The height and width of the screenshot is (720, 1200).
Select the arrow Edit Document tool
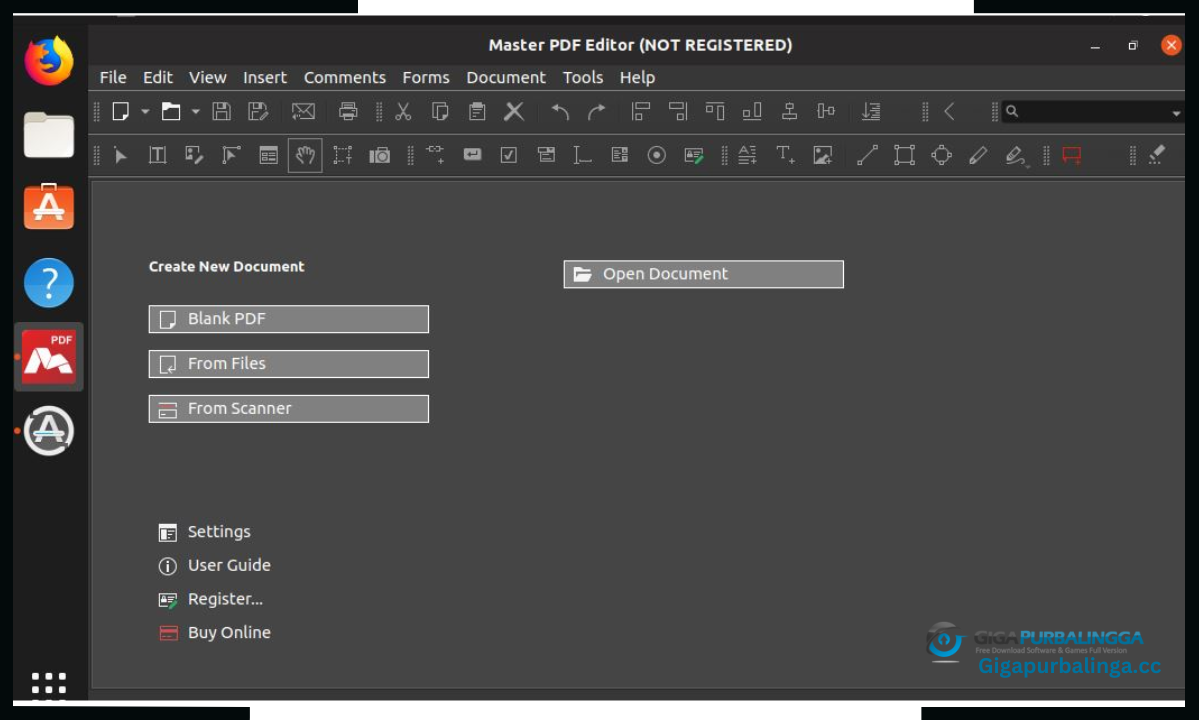click(x=121, y=155)
